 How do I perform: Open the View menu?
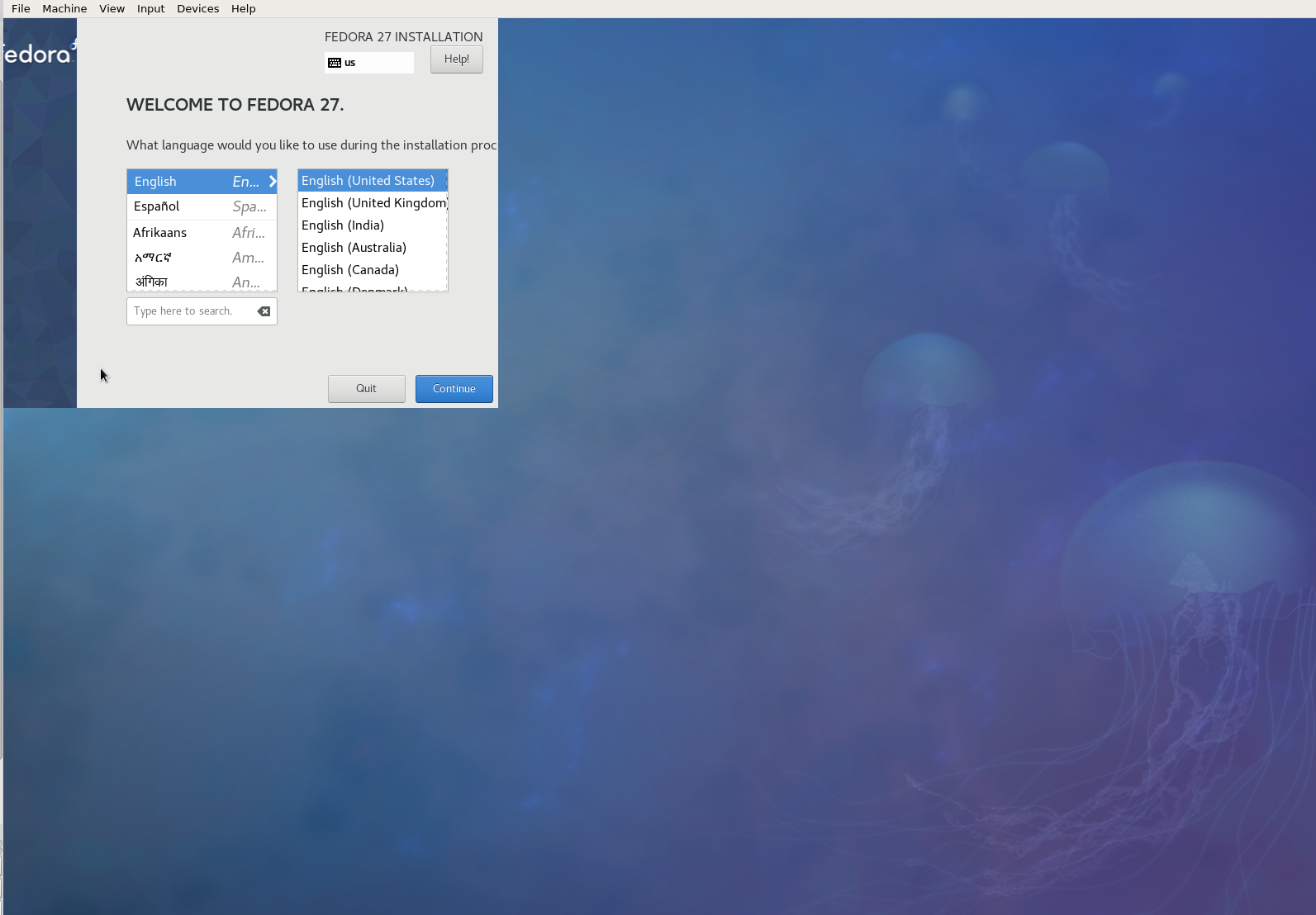(112, 8)
